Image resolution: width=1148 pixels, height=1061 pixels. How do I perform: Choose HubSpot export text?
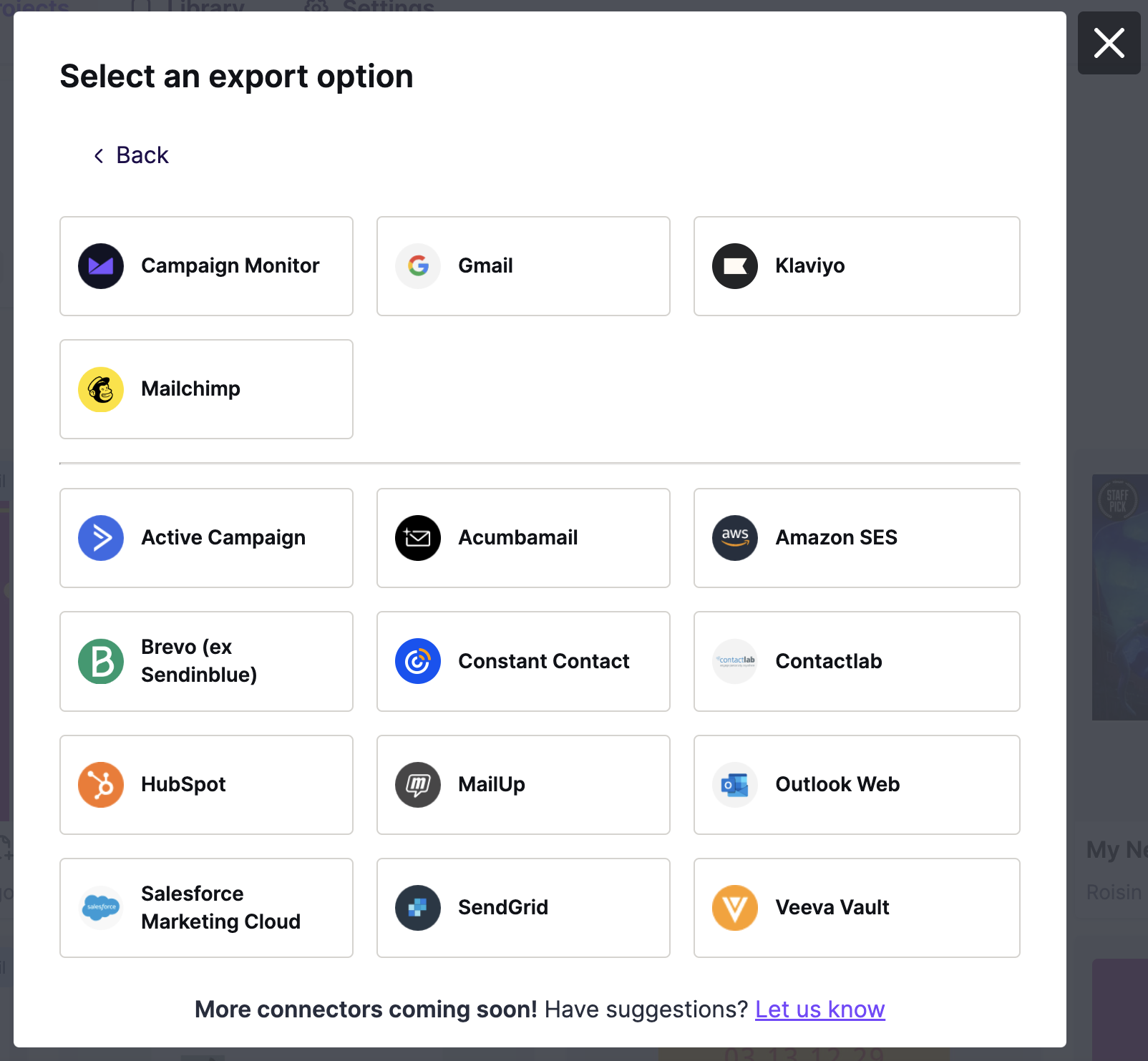pos(183,785)
